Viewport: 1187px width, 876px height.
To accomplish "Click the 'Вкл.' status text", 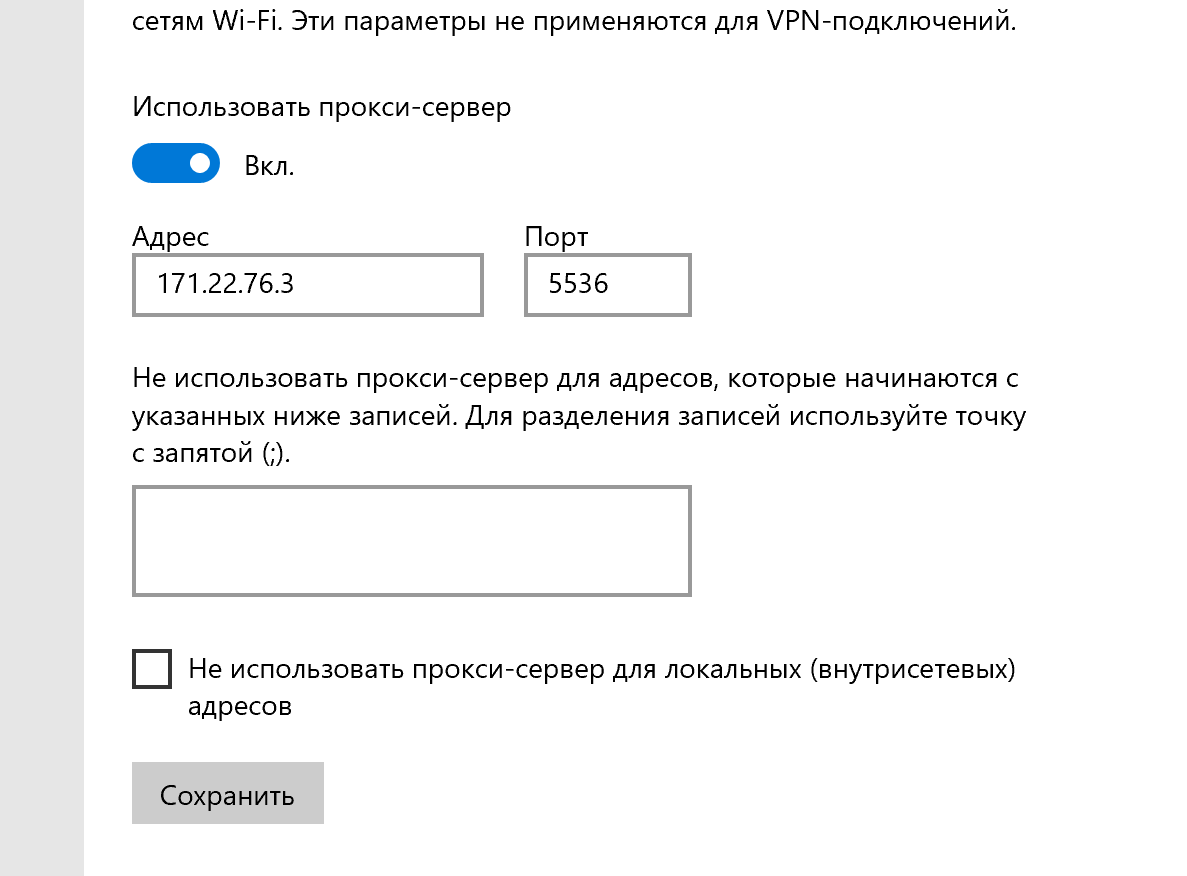I will [269, 163].
